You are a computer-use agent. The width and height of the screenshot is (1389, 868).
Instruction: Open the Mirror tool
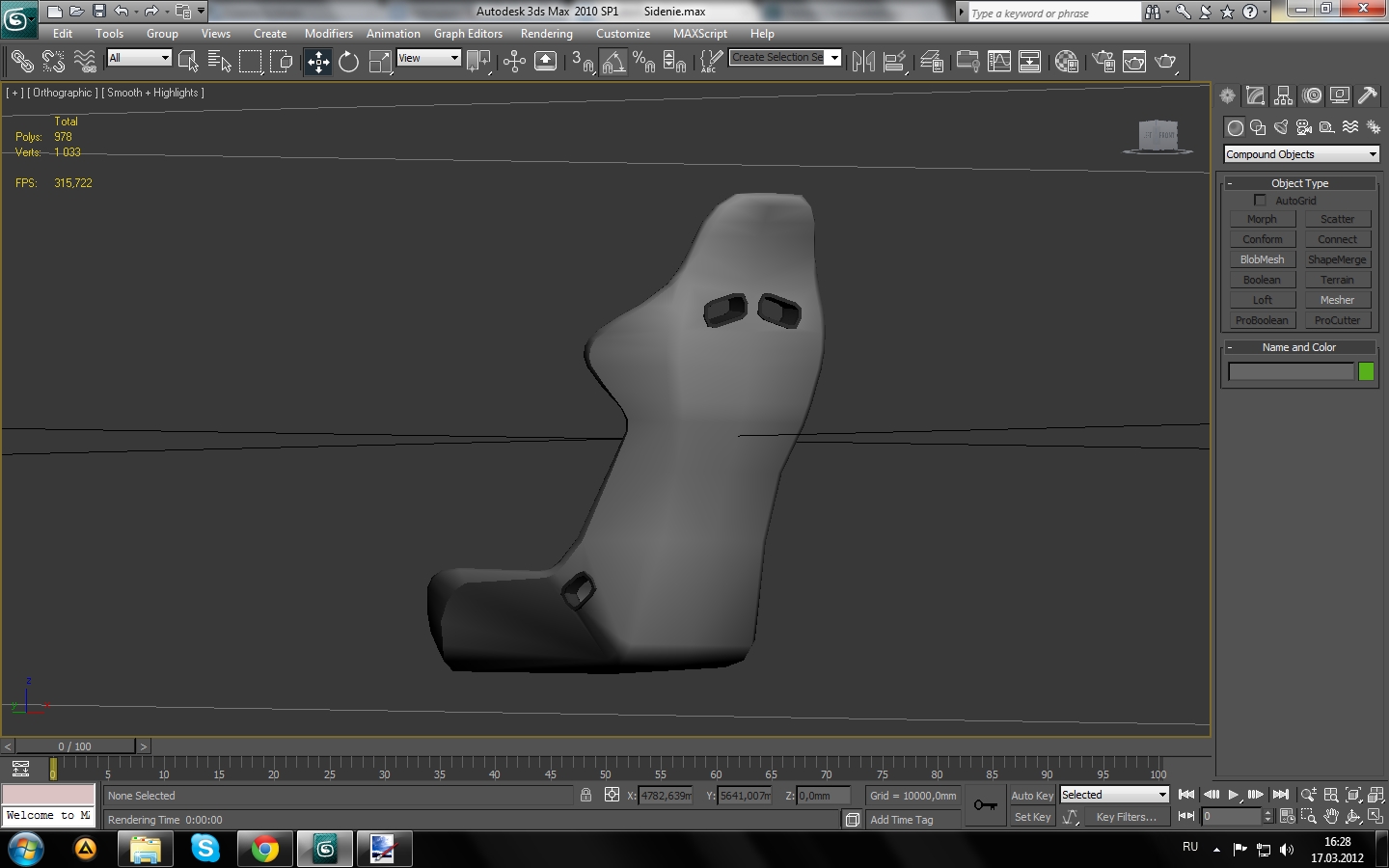(863, 63)
